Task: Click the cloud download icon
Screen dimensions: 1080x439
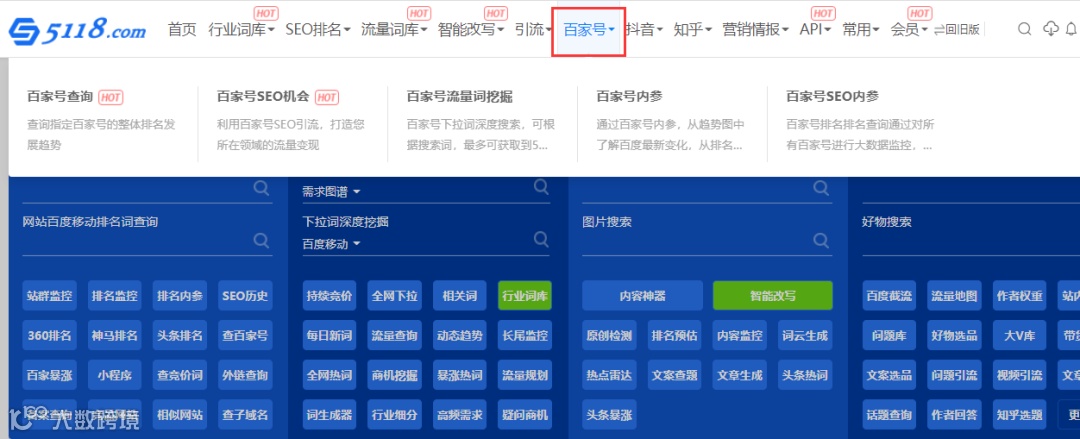Action: 1050,29
